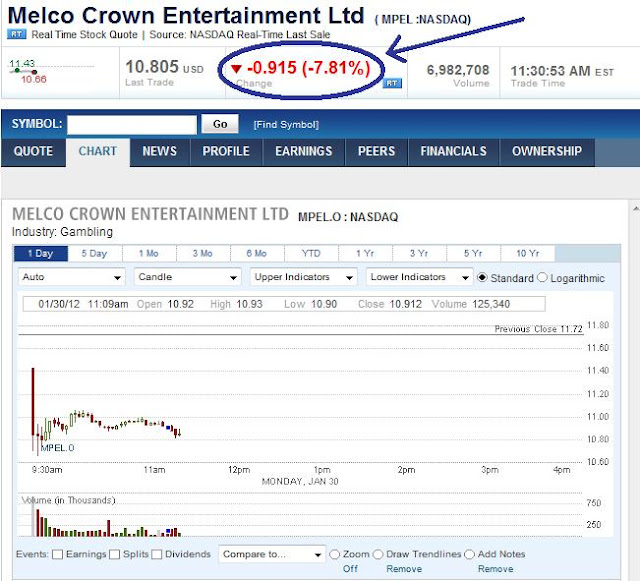Select the Standard scale radio button
640x581 pixels.
click(482, 278)
